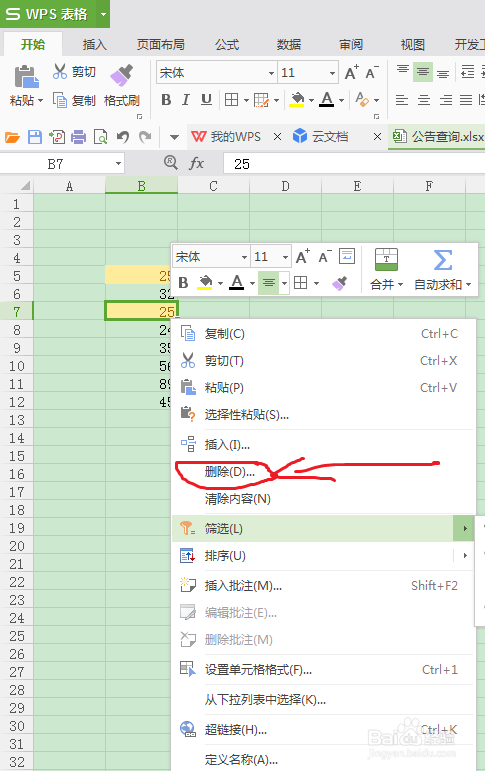Choose 粘贴(P) in context menu

(324, 388)
